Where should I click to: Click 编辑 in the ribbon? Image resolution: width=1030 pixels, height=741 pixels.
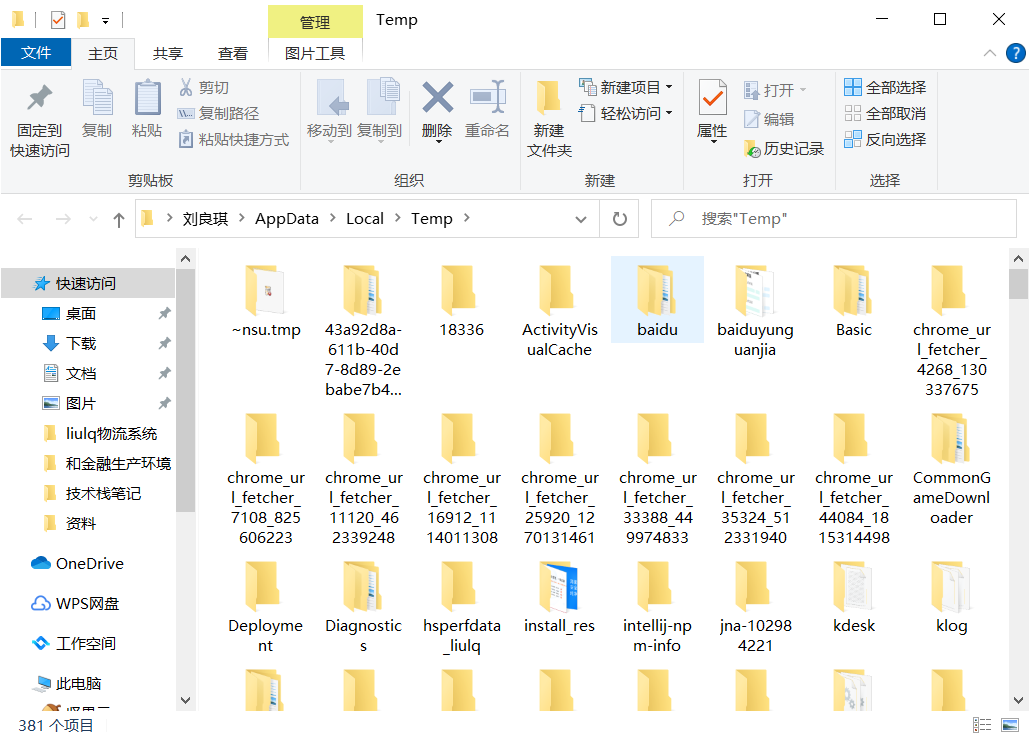(x=769, y=119)
